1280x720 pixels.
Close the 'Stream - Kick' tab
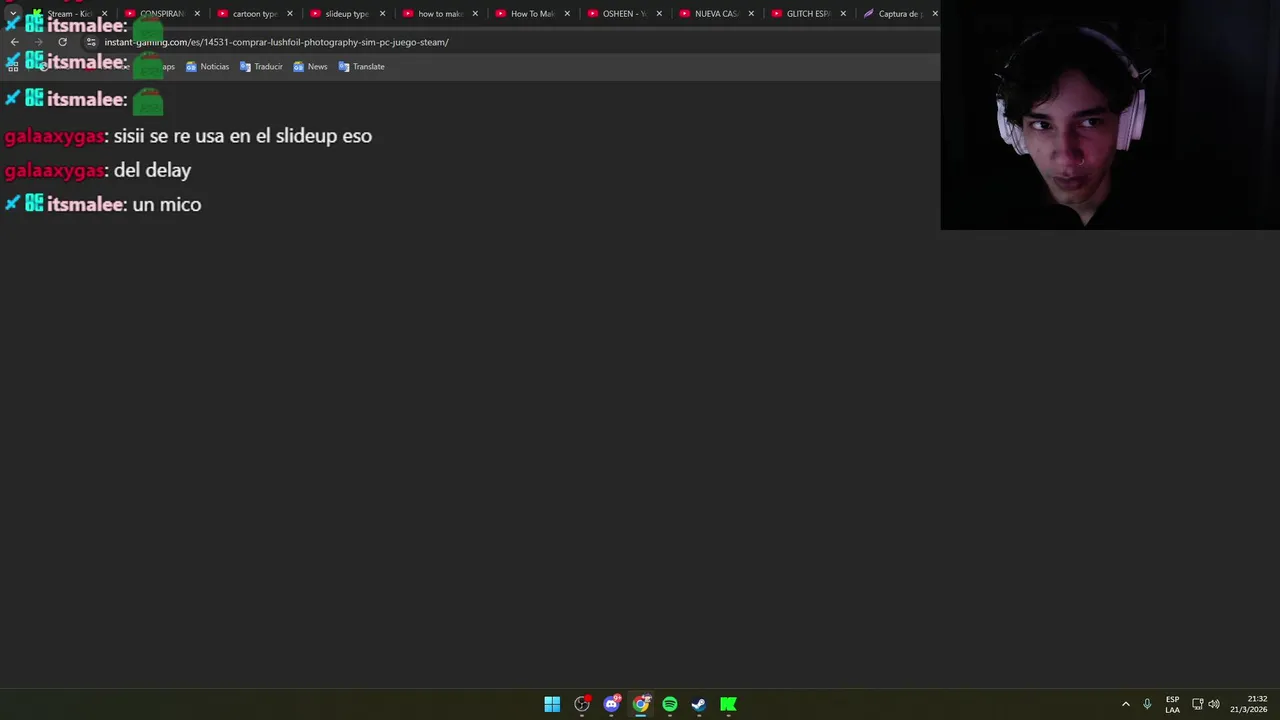(104, 14)
